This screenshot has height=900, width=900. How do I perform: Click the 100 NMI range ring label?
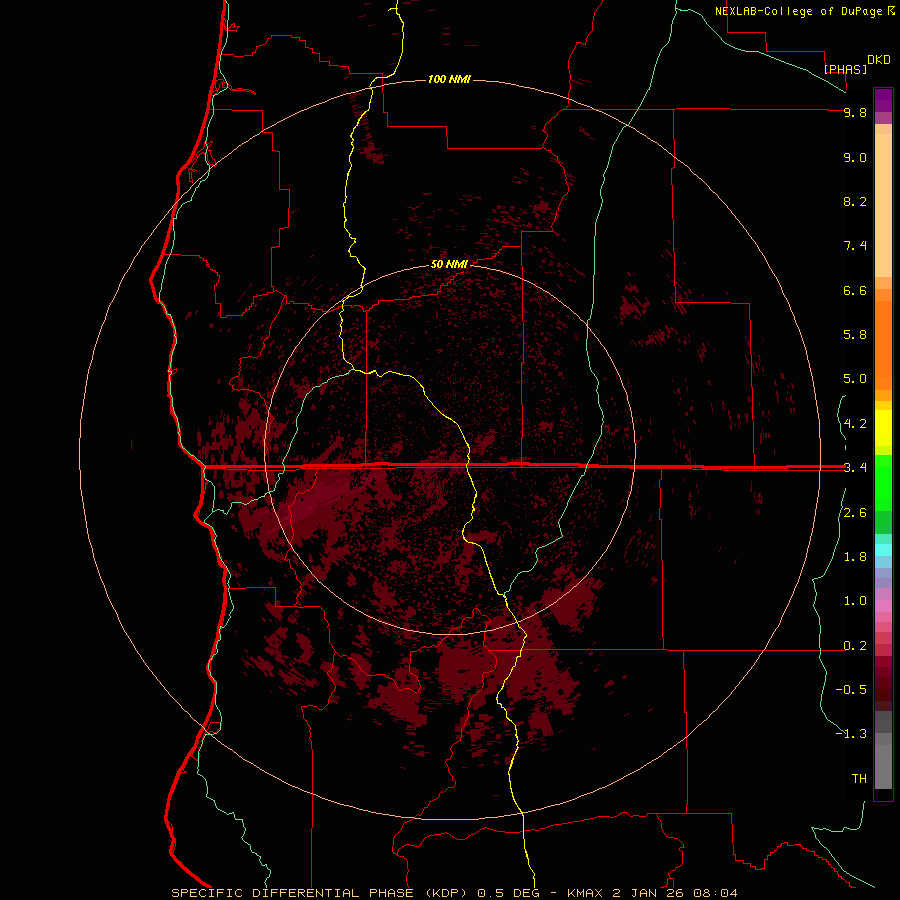[449, 79]
